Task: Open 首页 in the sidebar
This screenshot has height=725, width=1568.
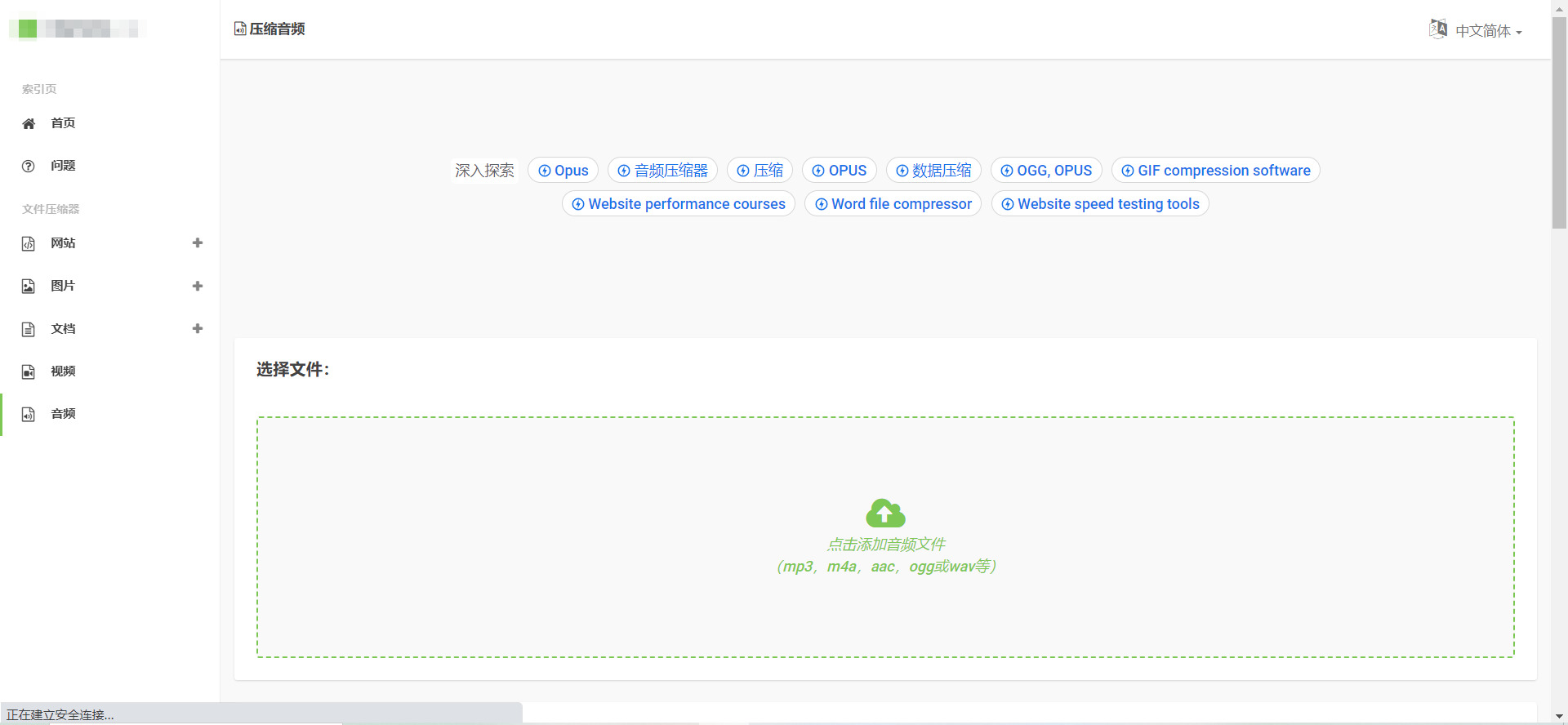Action: click(63, 123)
